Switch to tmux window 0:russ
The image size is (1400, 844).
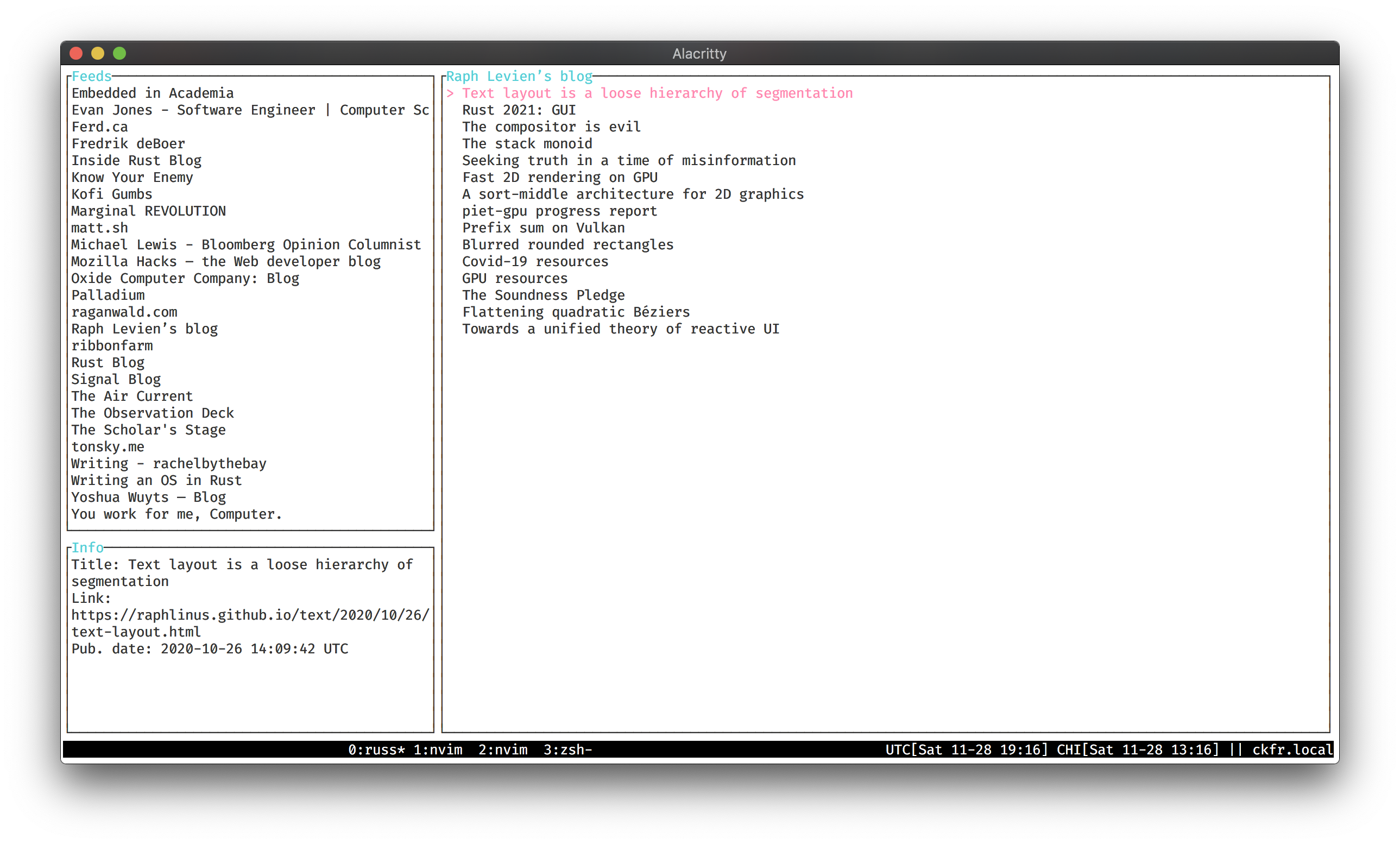click(376, 749)
